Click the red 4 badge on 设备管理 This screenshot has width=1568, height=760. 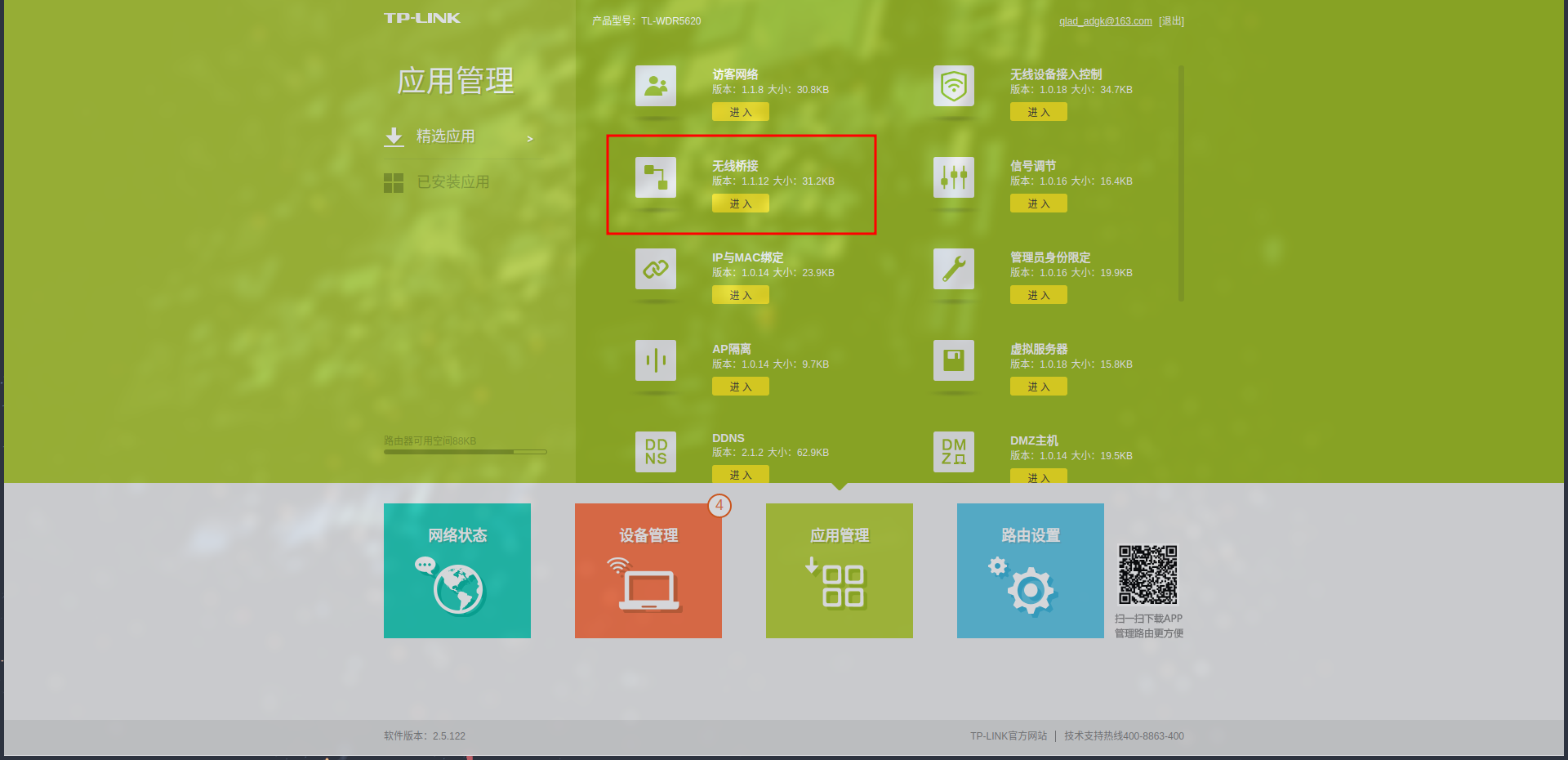[x=719, y=506]
